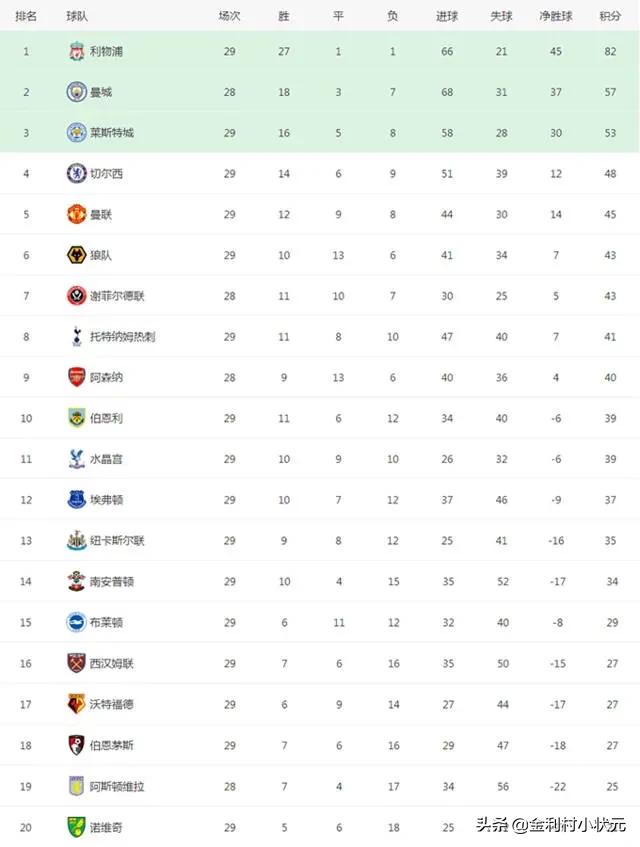Click the West Ham hammers badge
Viewport: 640px width, 847px height.
click(77, 663)
